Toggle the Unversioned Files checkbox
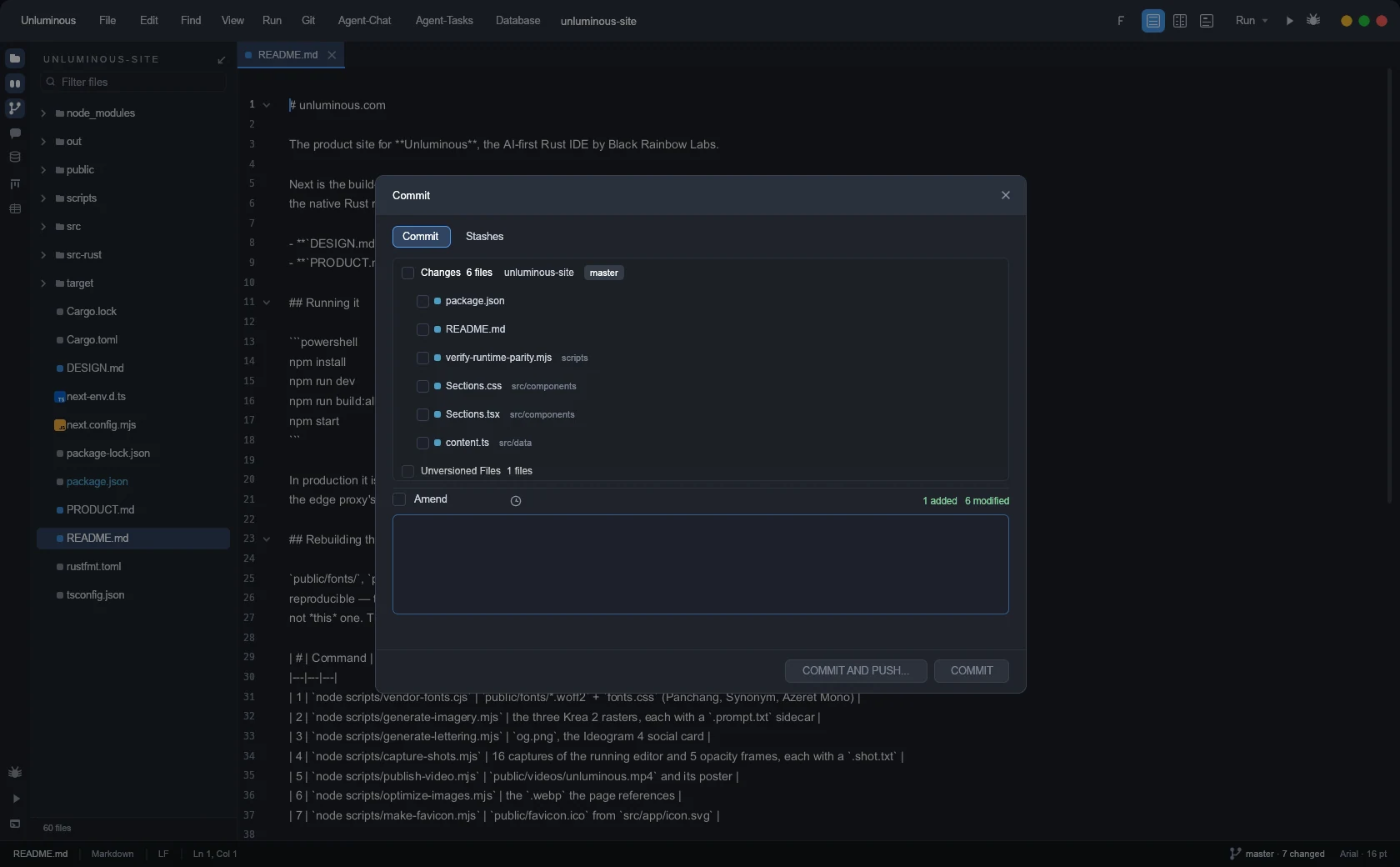This screenshot has height=867, width=1400. point(407,471)
